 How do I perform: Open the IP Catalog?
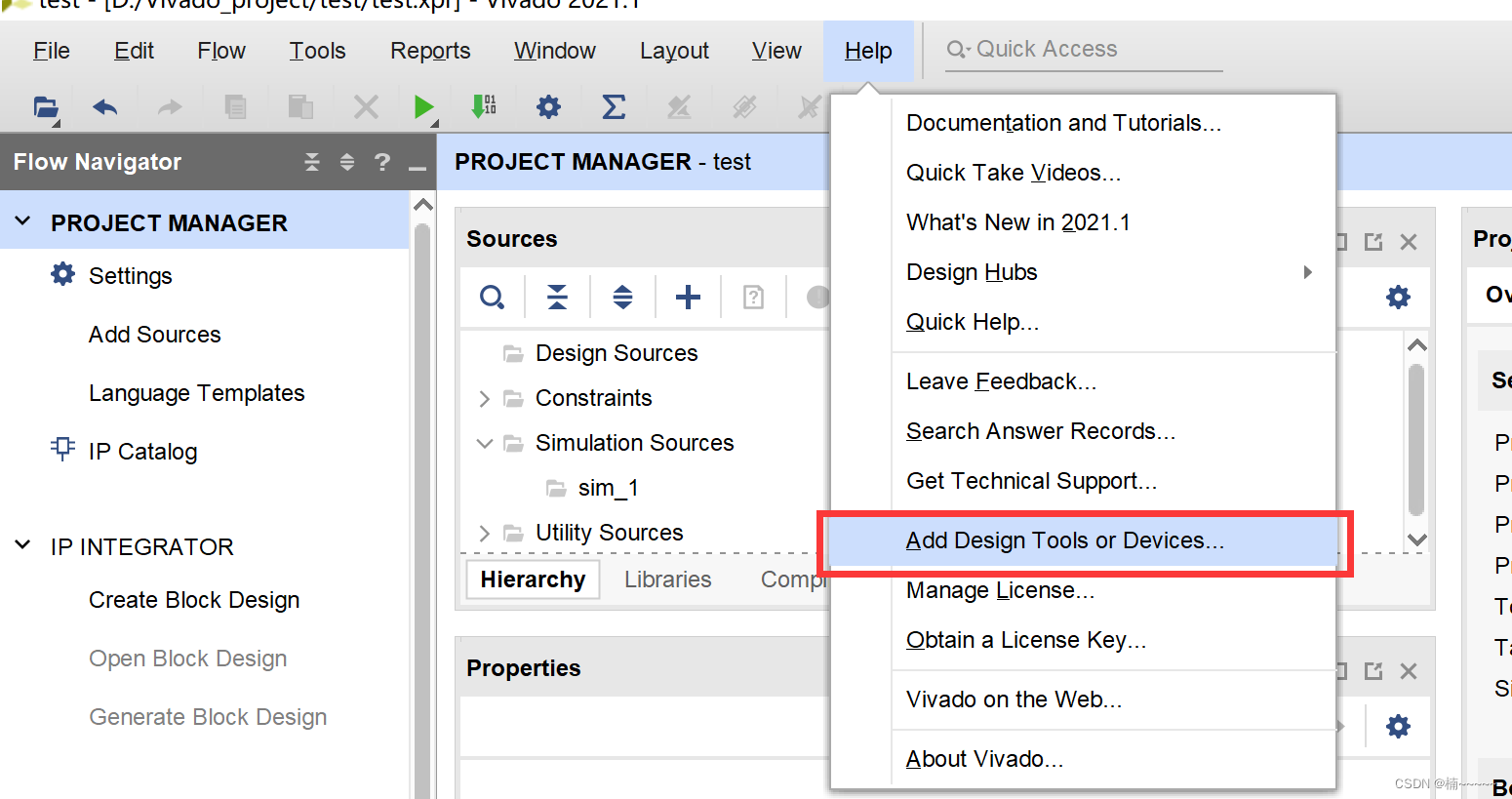point(142,452)
